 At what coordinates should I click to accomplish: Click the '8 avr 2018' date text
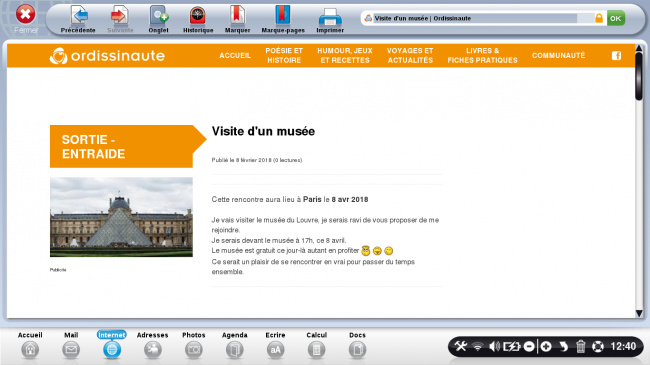pos(350,200)
